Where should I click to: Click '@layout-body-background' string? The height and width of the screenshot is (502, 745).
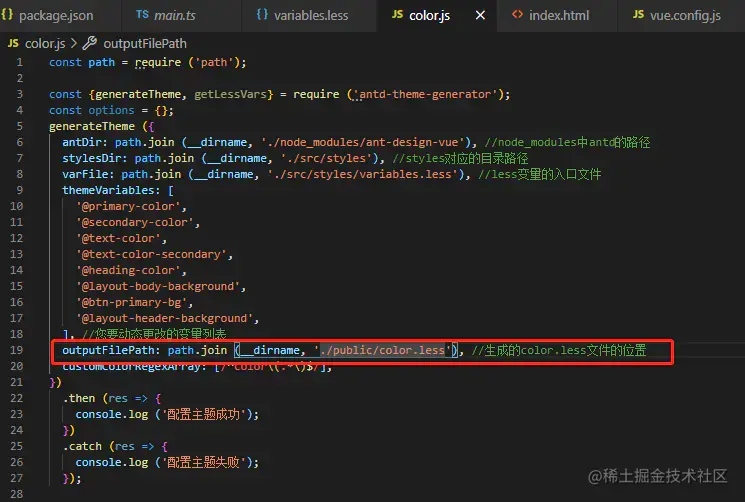[x=158, y=286]
